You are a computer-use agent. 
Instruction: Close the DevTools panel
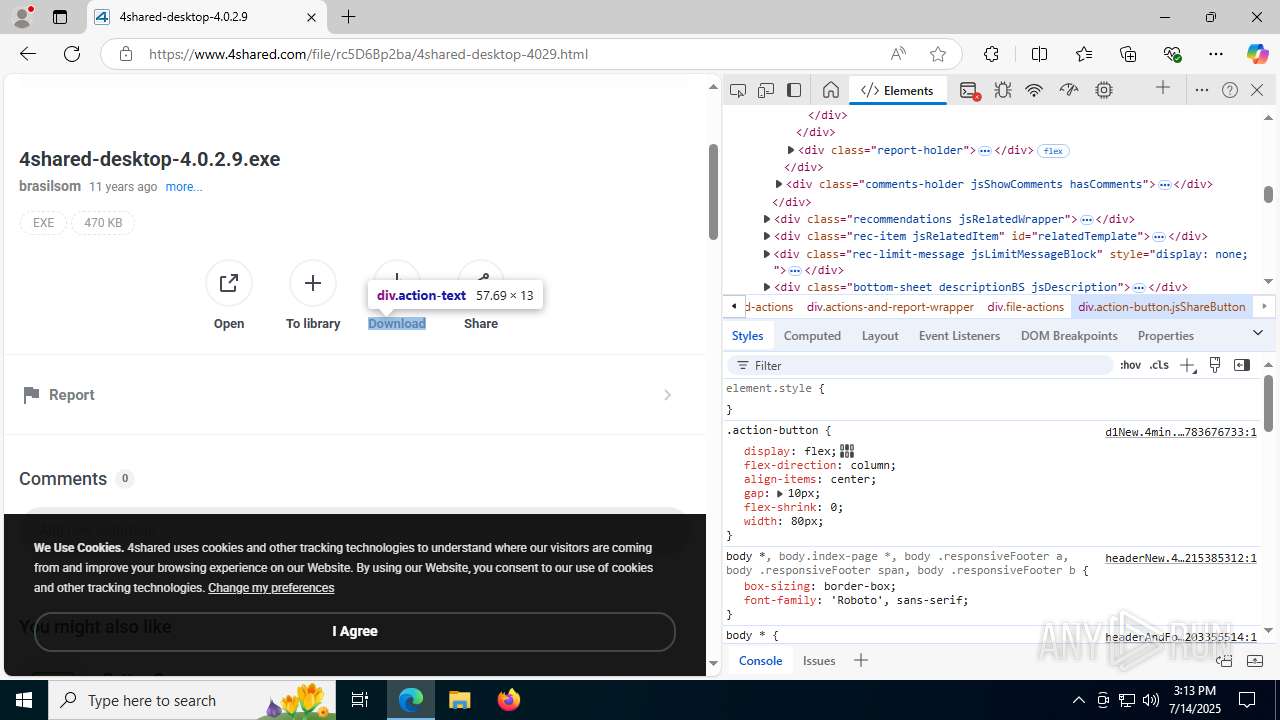tap(1257, 90)
